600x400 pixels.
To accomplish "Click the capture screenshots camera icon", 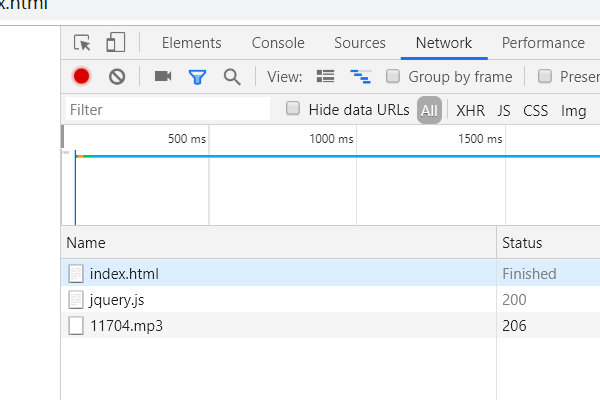I will point(163,76).
